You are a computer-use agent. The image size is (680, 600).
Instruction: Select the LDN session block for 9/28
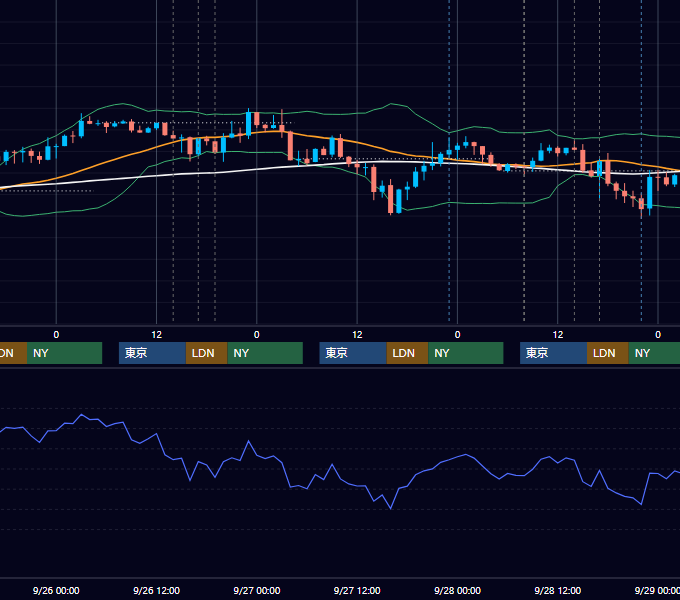coord(608,353)
